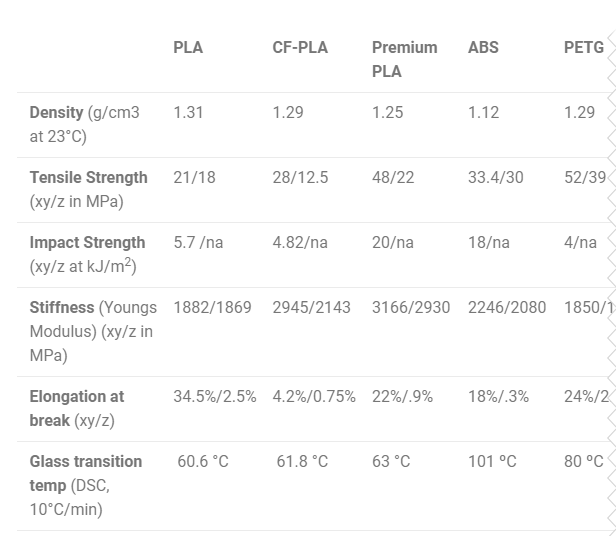Viewport: 616px width, 536px height.
Task: Click PETG tensile strength 52/39
Action: tap(585, 177)
